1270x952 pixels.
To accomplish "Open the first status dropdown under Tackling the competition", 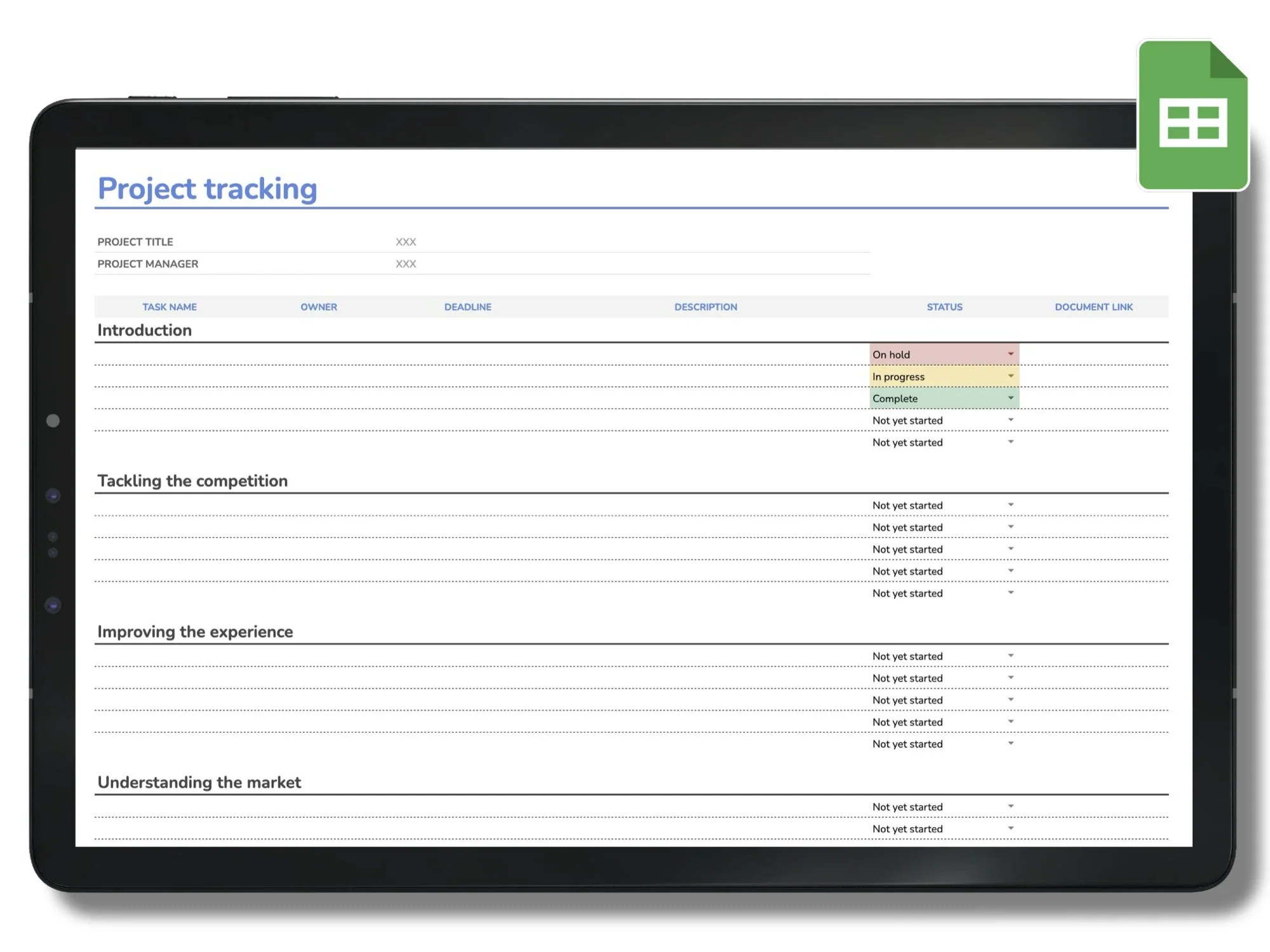I will click(1010, 505).
